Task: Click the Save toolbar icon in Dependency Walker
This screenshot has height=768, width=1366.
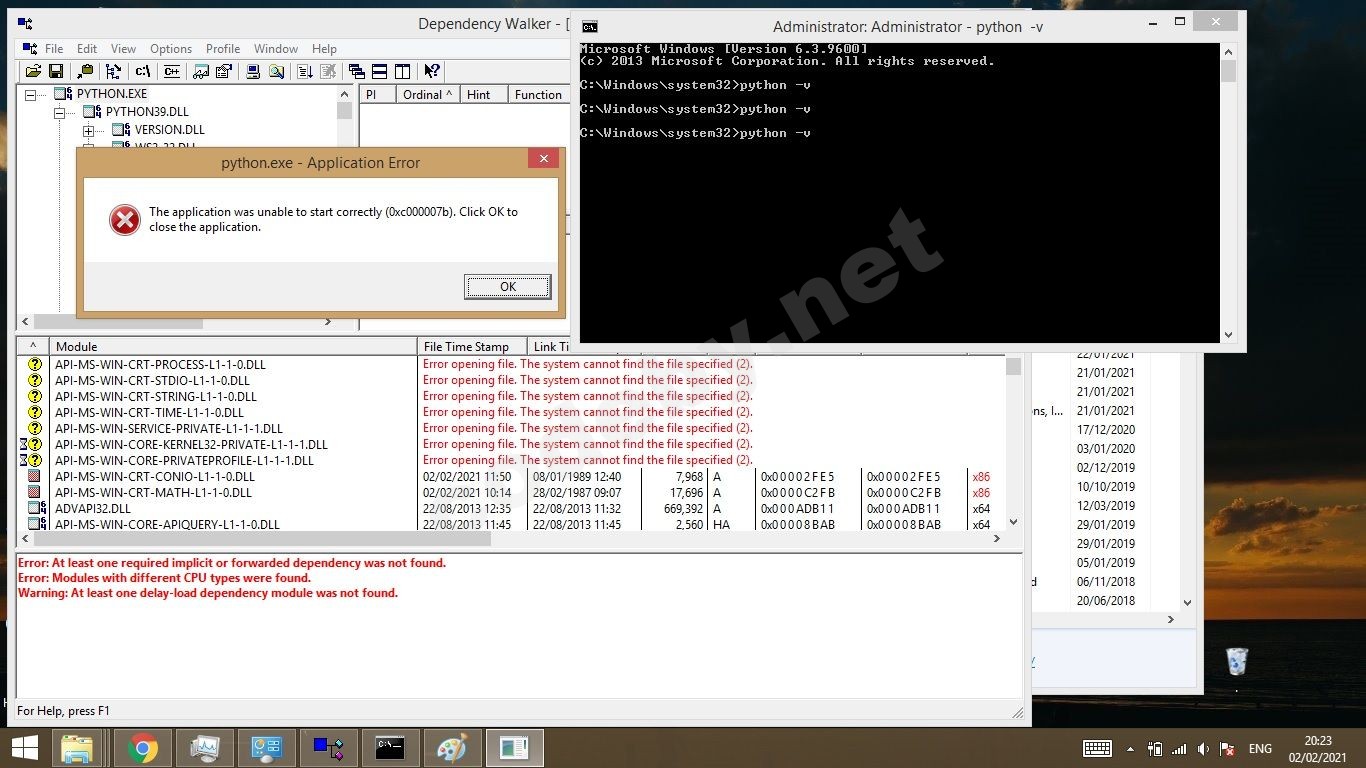Action: click(56, 71)
